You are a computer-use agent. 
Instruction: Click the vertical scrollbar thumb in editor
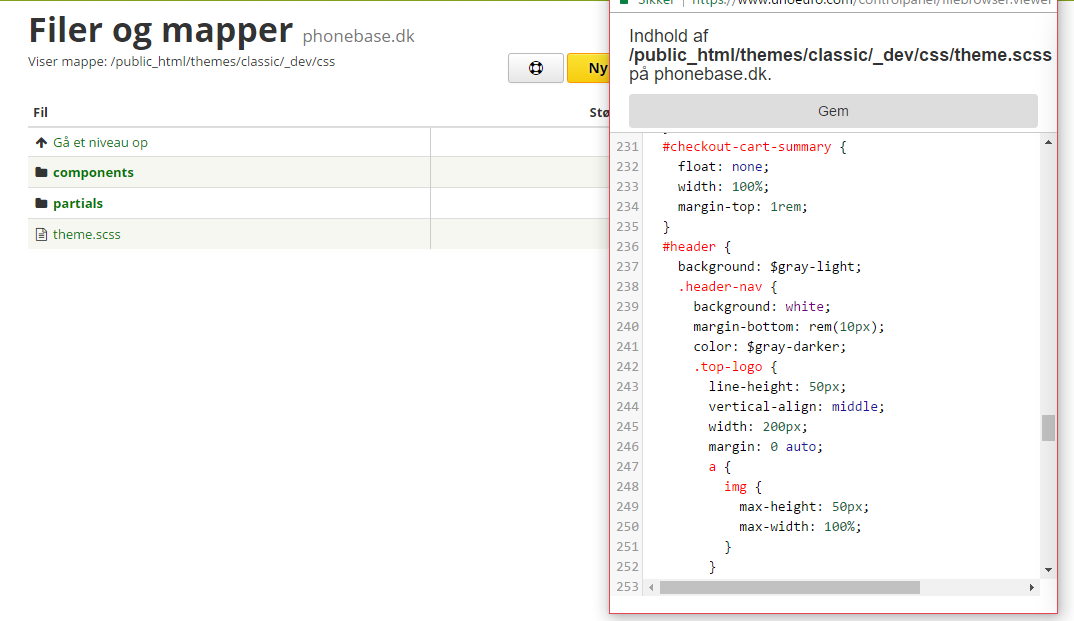point(1048,428)
